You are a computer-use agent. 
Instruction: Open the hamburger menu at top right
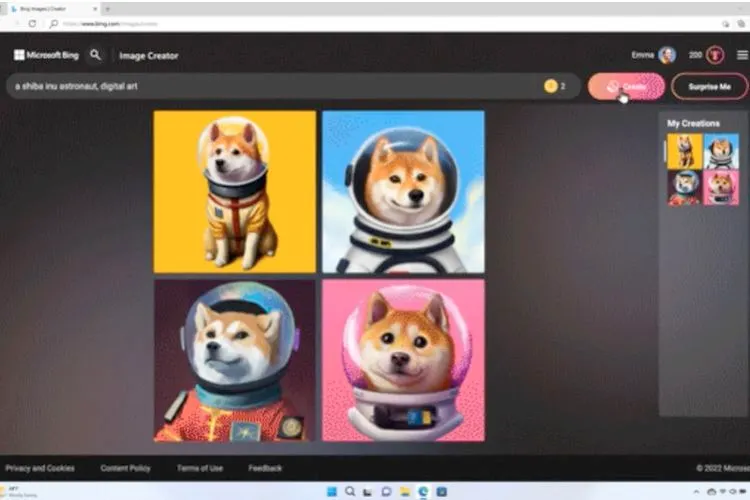click(x=741, y=55)
